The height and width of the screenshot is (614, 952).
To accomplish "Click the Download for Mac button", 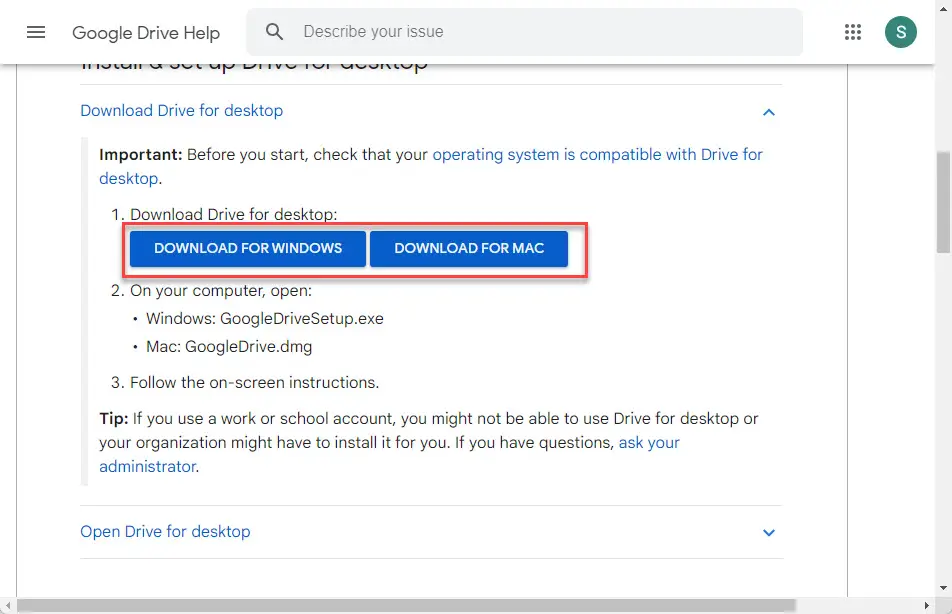I will [469, 248].
